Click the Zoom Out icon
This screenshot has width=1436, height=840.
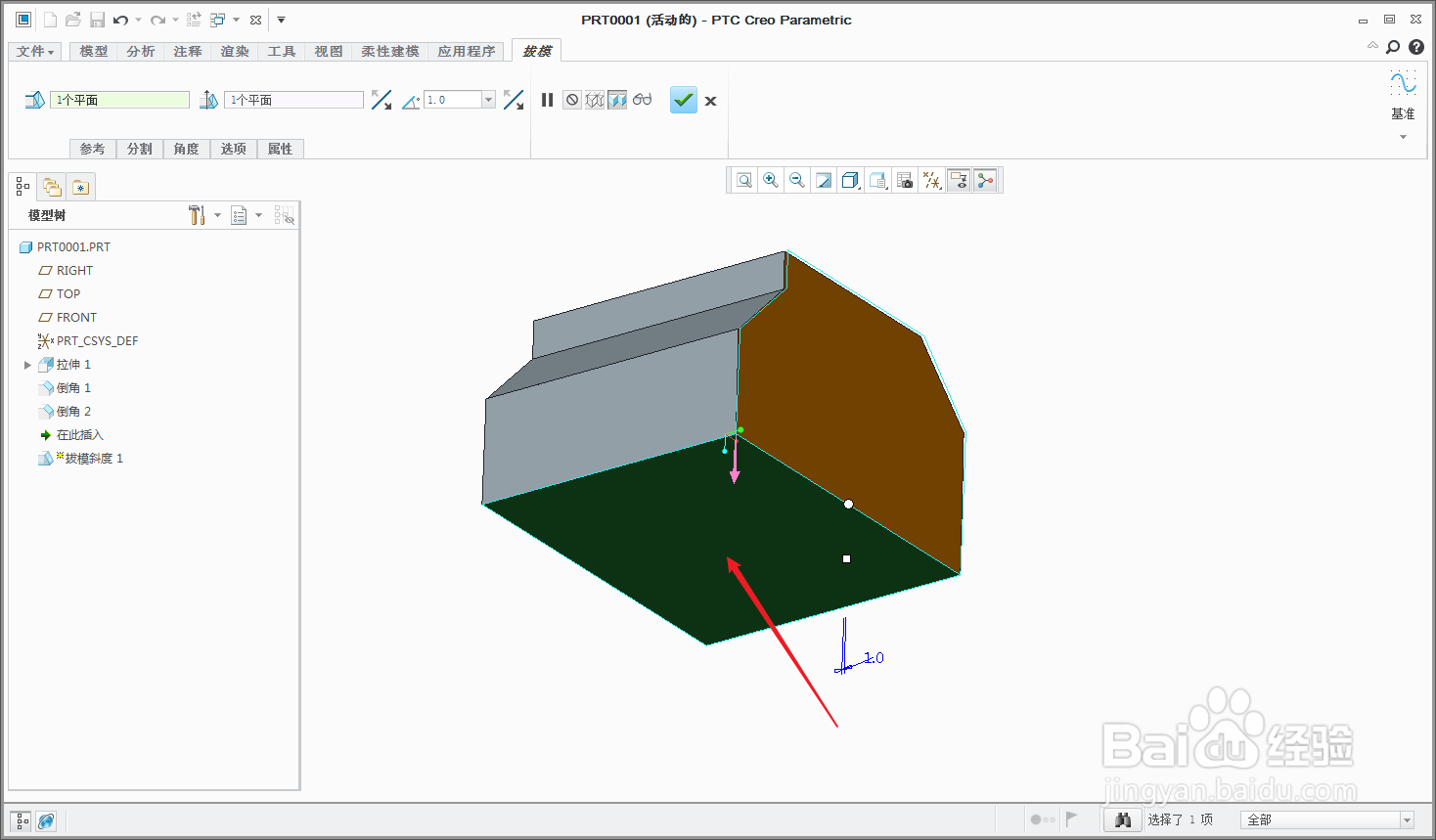(797, 180)
